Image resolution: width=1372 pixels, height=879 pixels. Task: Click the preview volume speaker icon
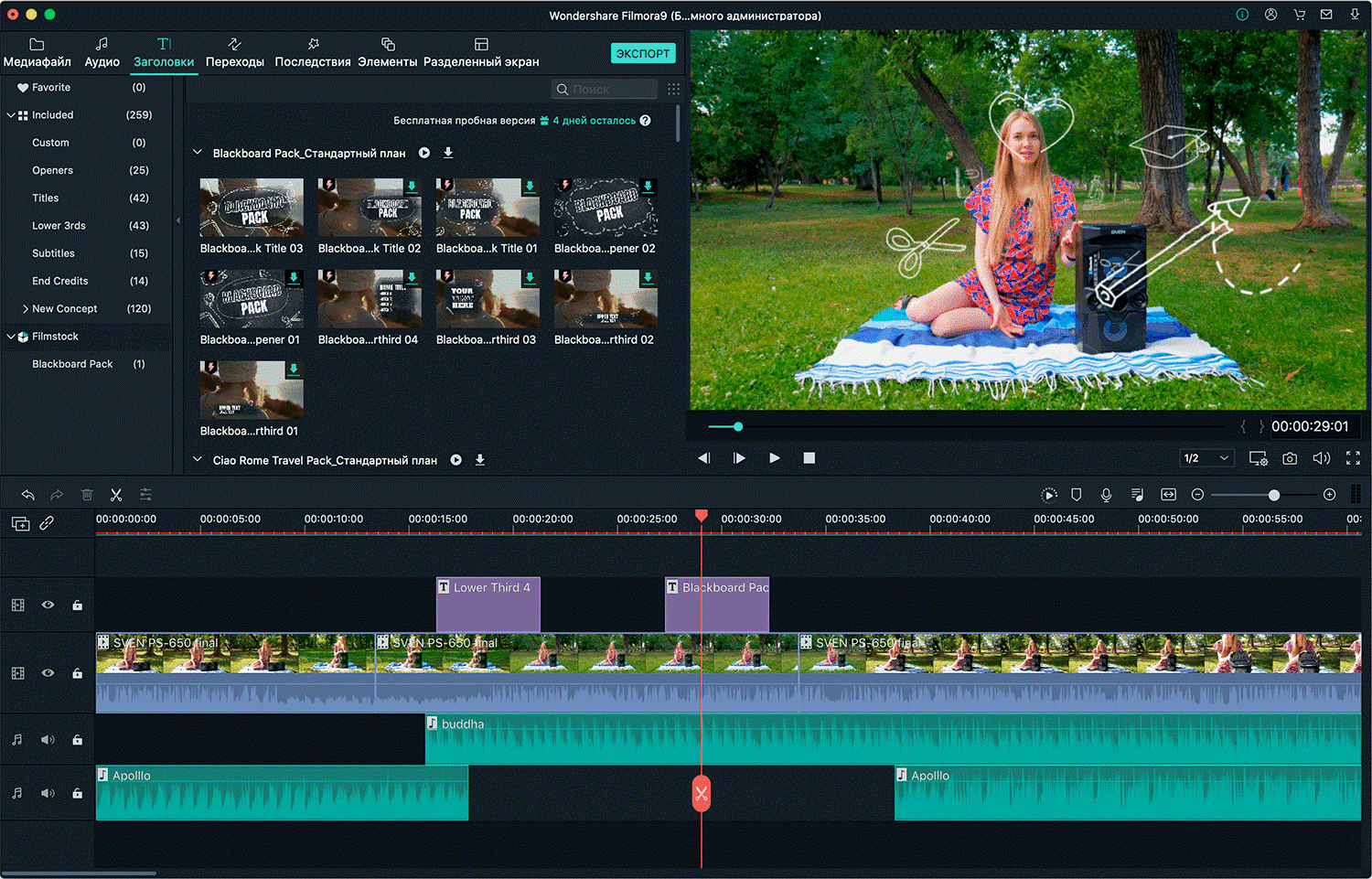click(x=1322, y=458)
